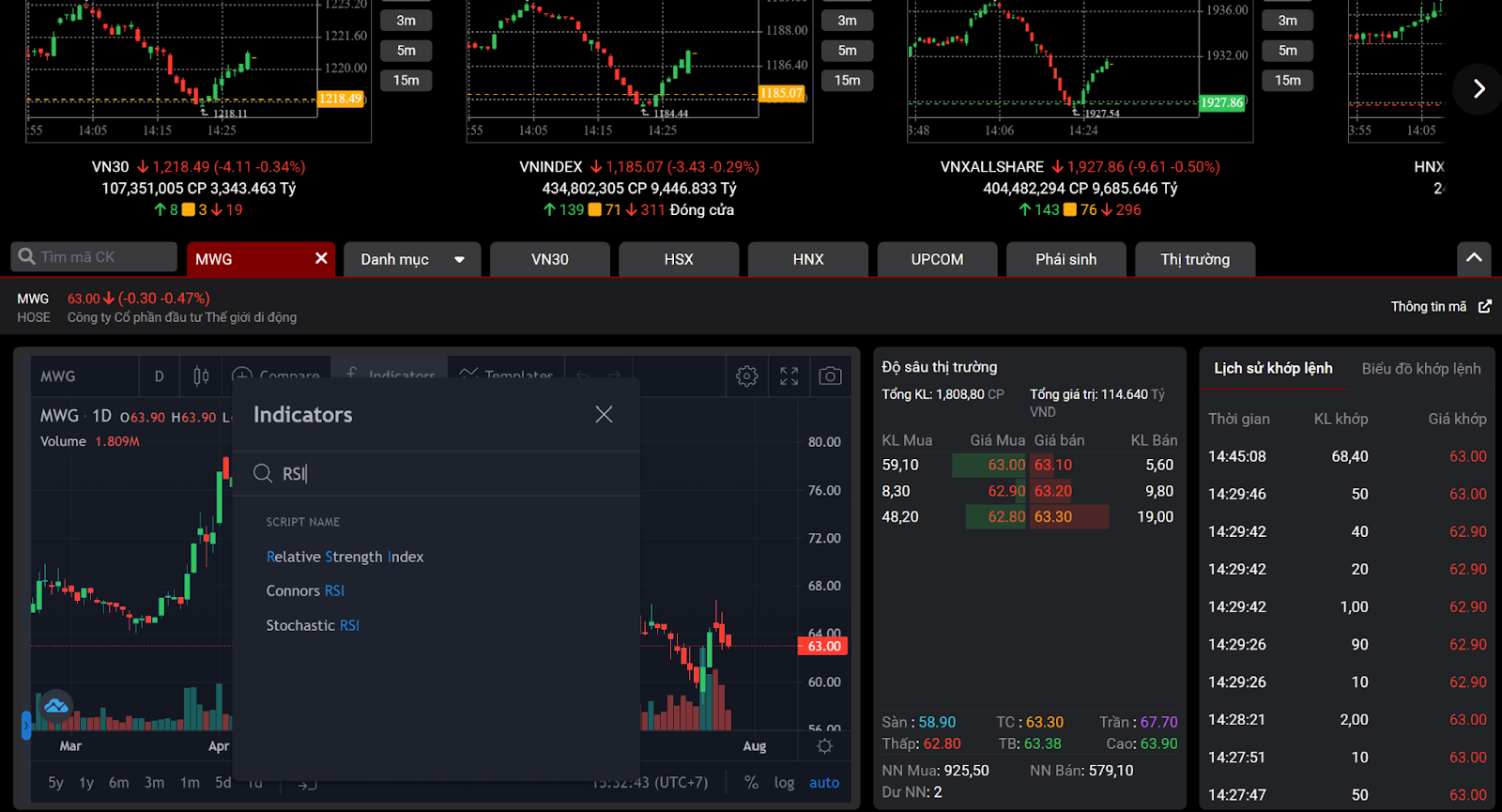Set chart range to 1m
1502x812 pixels.
coord(190,783)
